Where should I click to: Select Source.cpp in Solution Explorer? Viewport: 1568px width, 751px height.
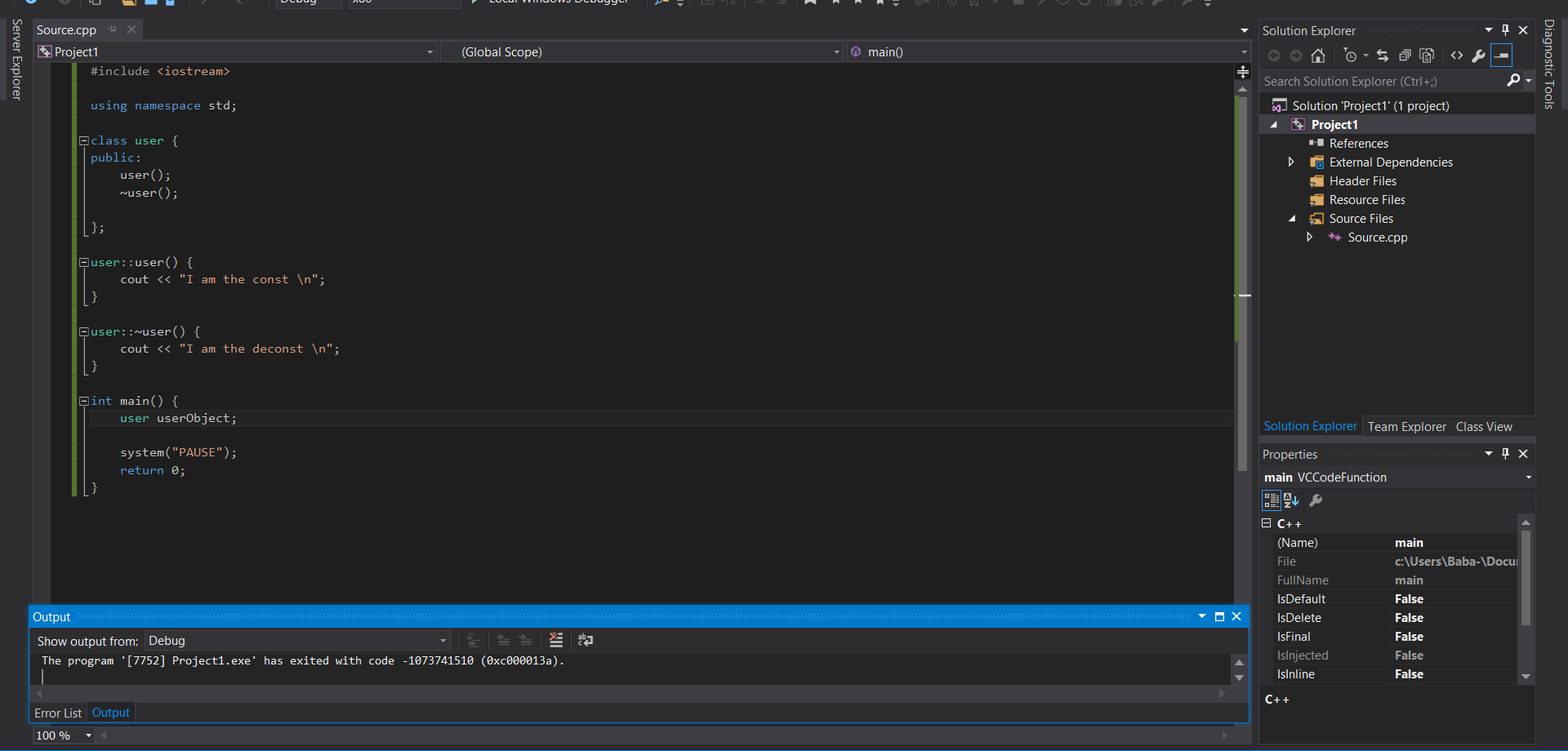pos(1377,237)
